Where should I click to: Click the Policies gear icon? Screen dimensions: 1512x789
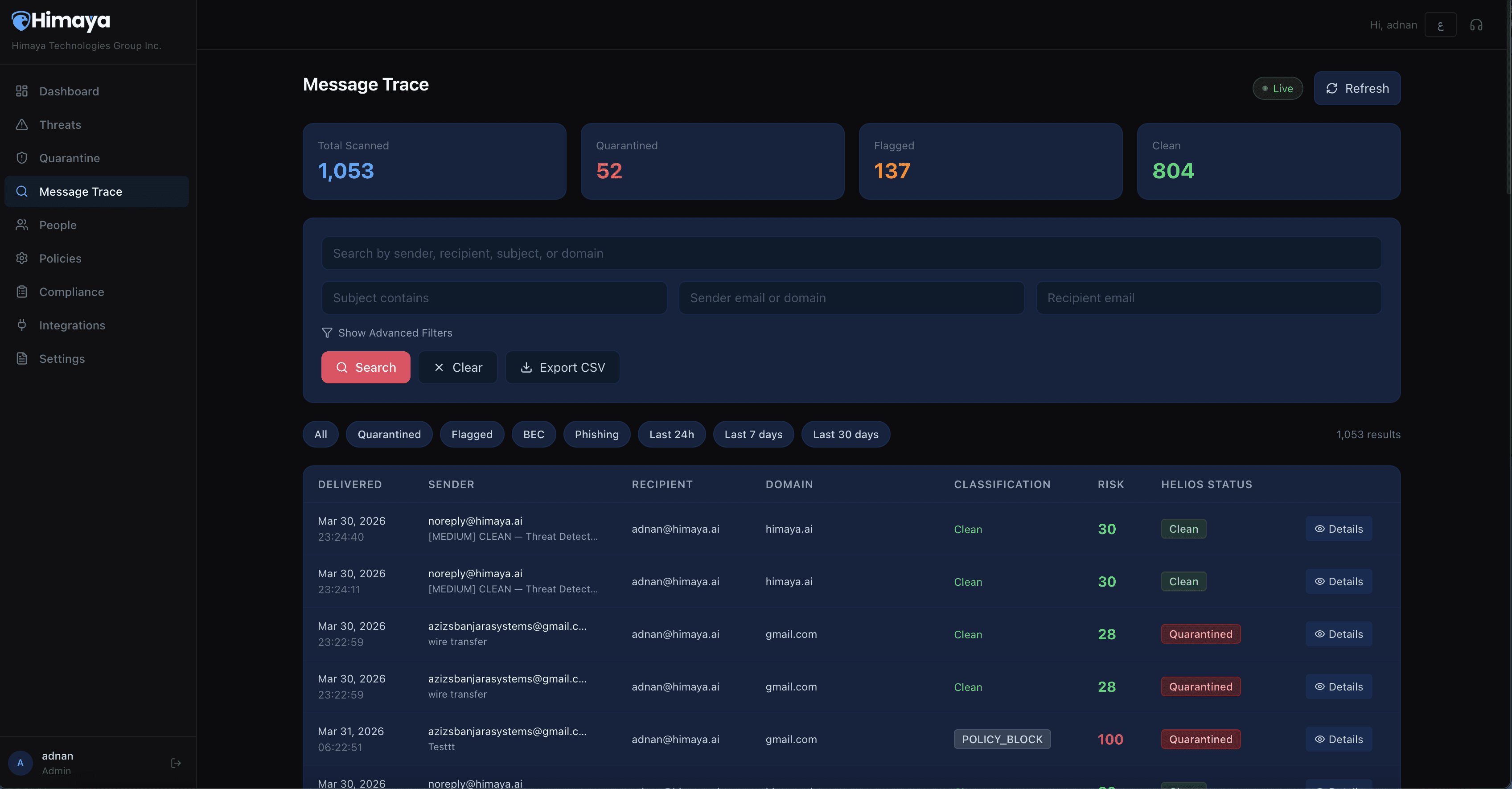22,258
